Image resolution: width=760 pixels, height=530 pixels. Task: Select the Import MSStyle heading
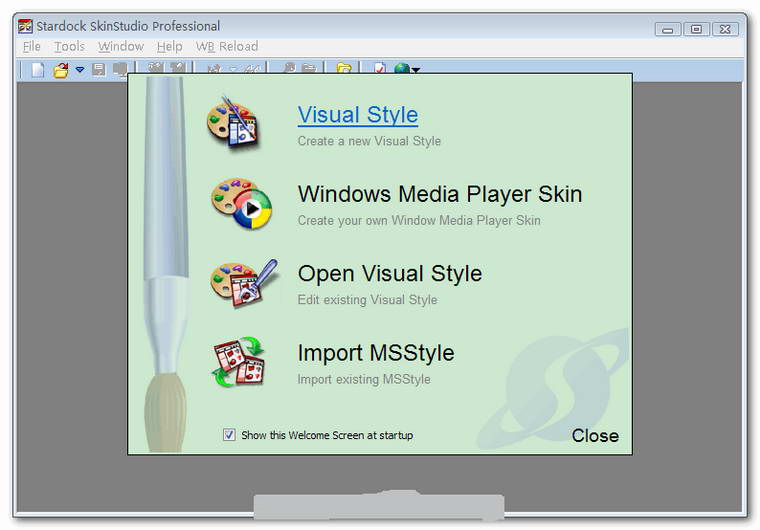pyautogui.click(x=376, y=353)
